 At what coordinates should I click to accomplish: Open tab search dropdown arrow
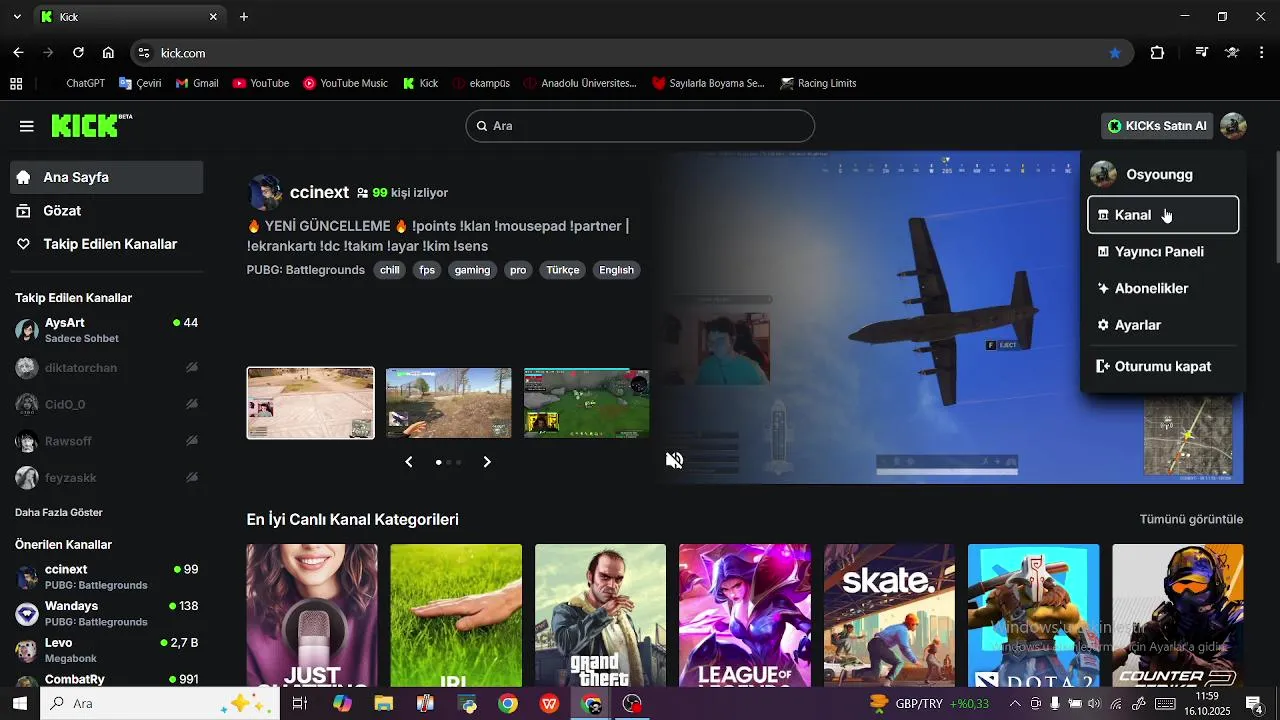[x=17, y=17]
